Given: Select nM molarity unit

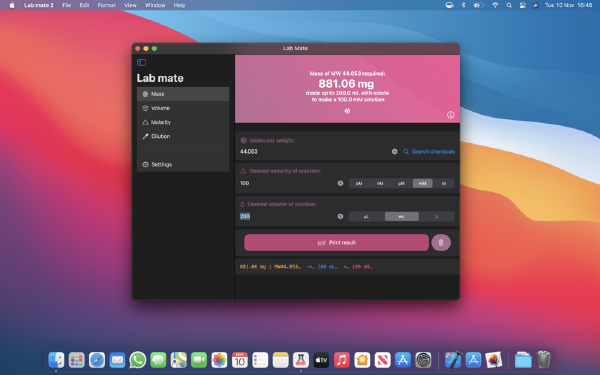Looking at the screenshot, I should (380, 183).
